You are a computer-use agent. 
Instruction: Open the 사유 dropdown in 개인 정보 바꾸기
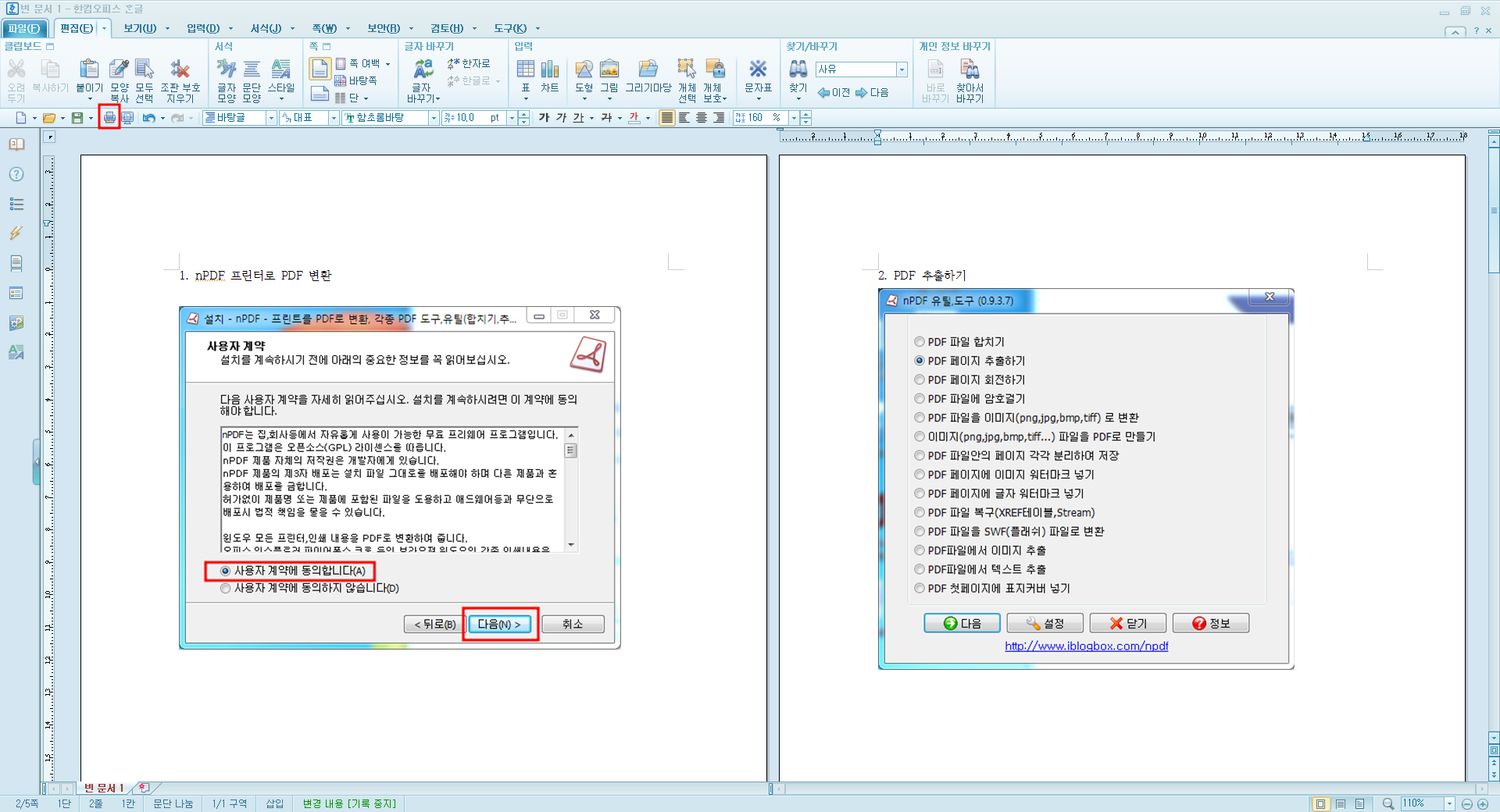902,69
